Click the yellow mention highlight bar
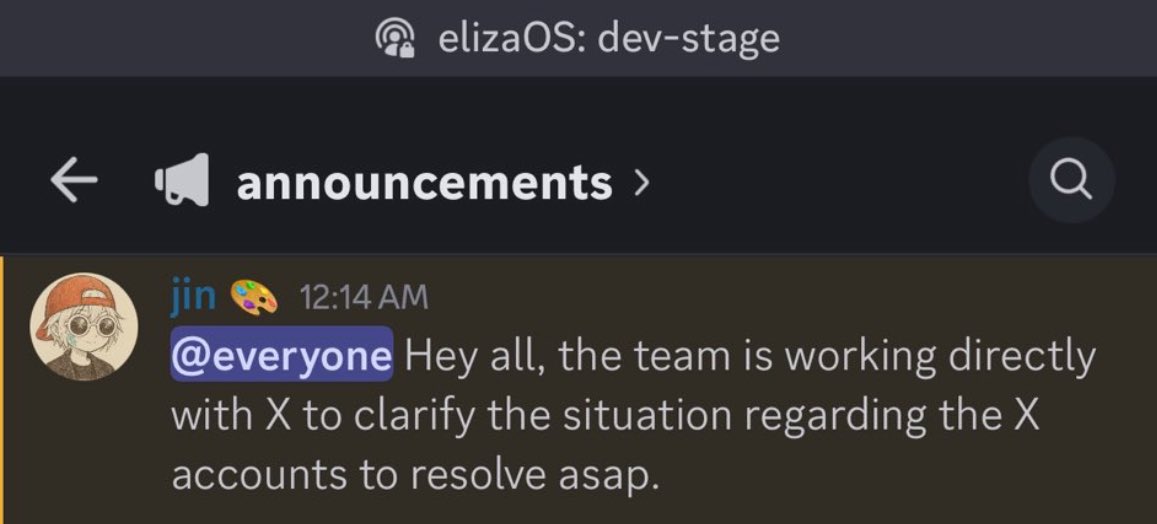Image resolution: width=1157 pixels, height=524 pixels. click(3, 390)
